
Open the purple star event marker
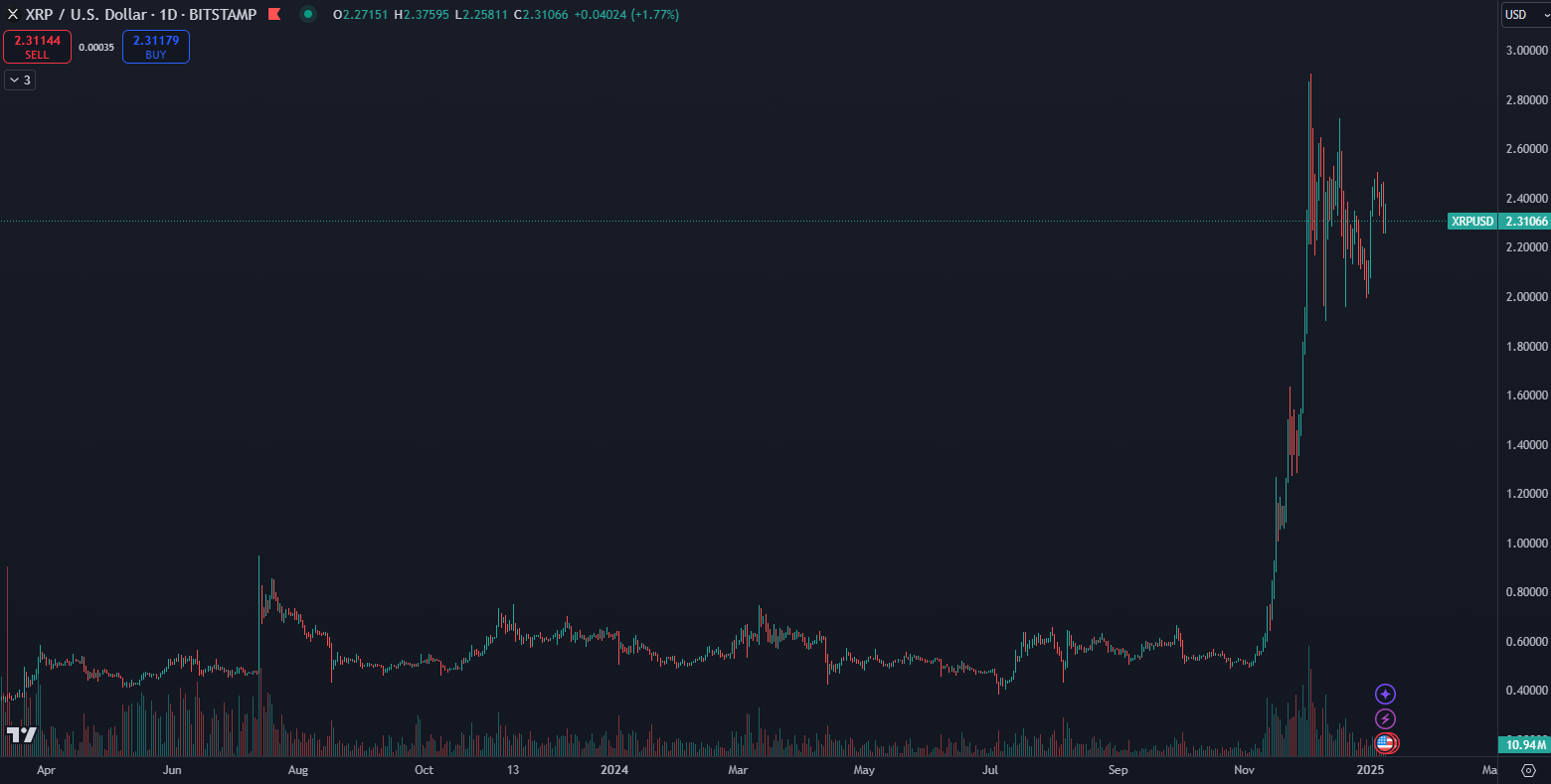1385,694
